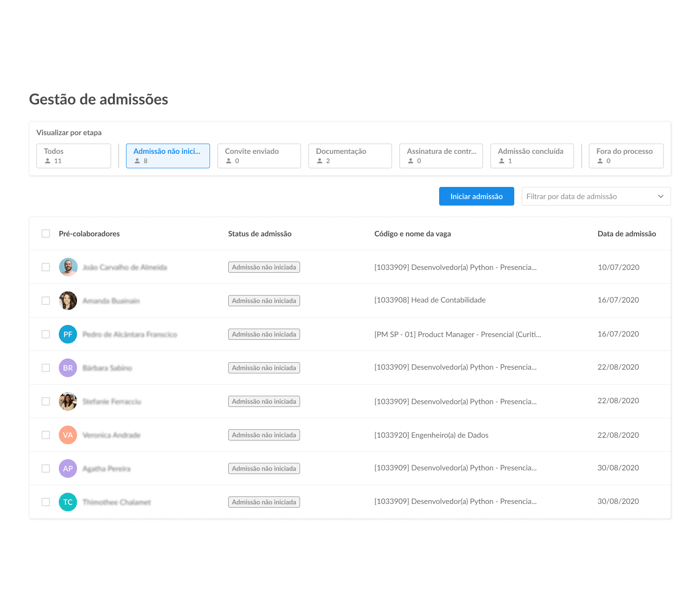700x606 pixels.
Task: Click the person icon in Admissão concluída card
Action: coord(501,161)
